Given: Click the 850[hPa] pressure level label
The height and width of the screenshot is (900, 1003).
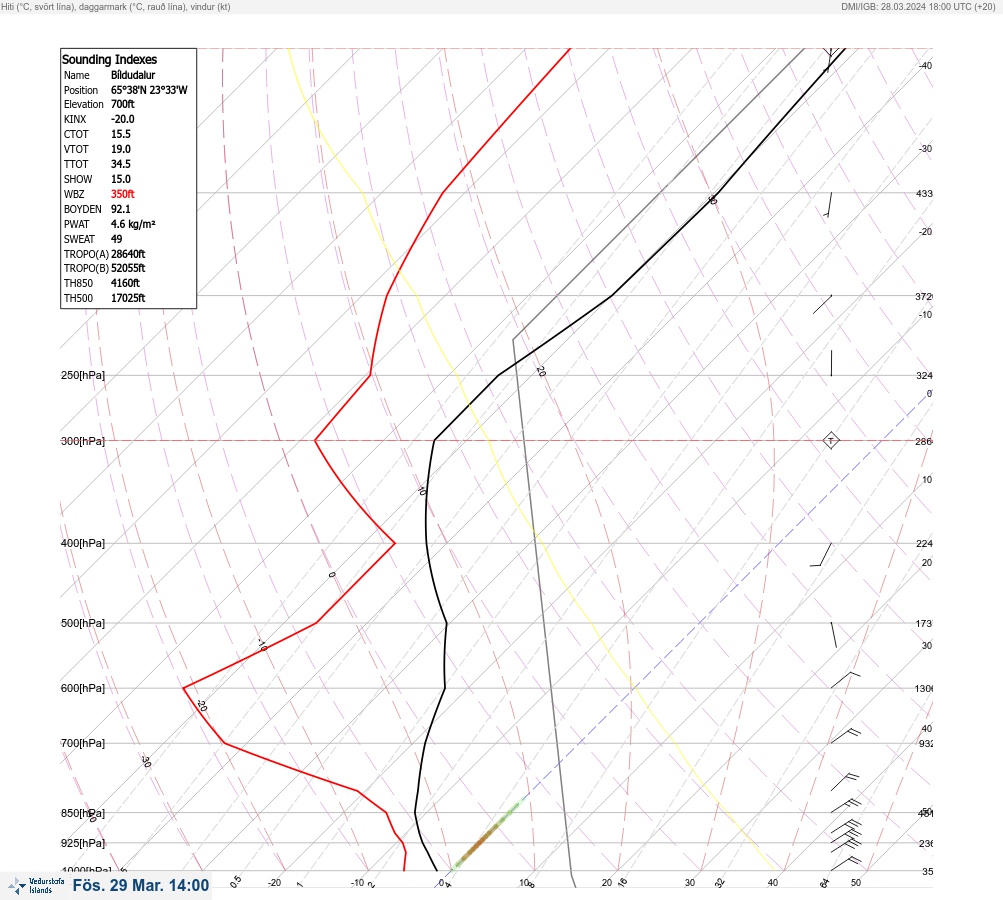Looking at the screenshot, I should (x=83, y=813).
